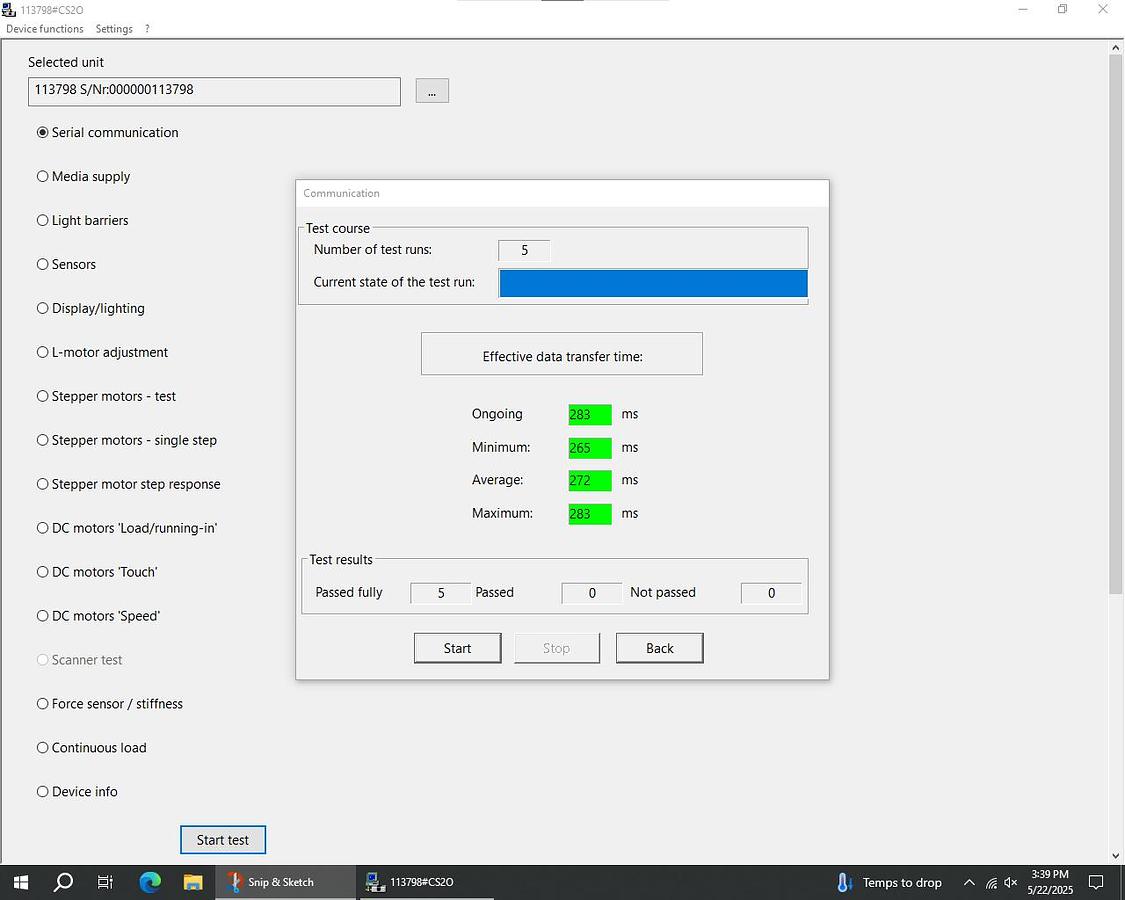Open the notification center icon
The image size is (1125, 900).
click(1096, 882)
